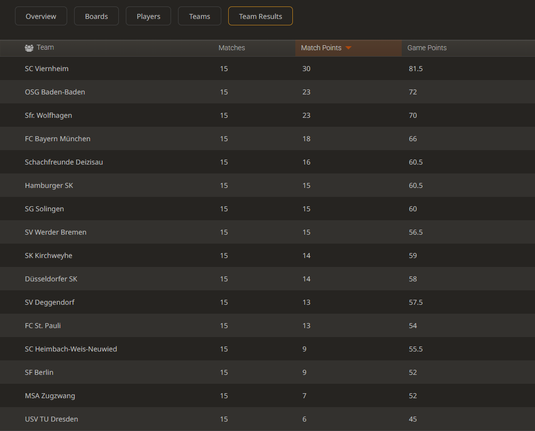The height and width of the screenshot is (431, 535).
Task: Click SK Kirchweyhe's 59 game points
Action: 413,256
